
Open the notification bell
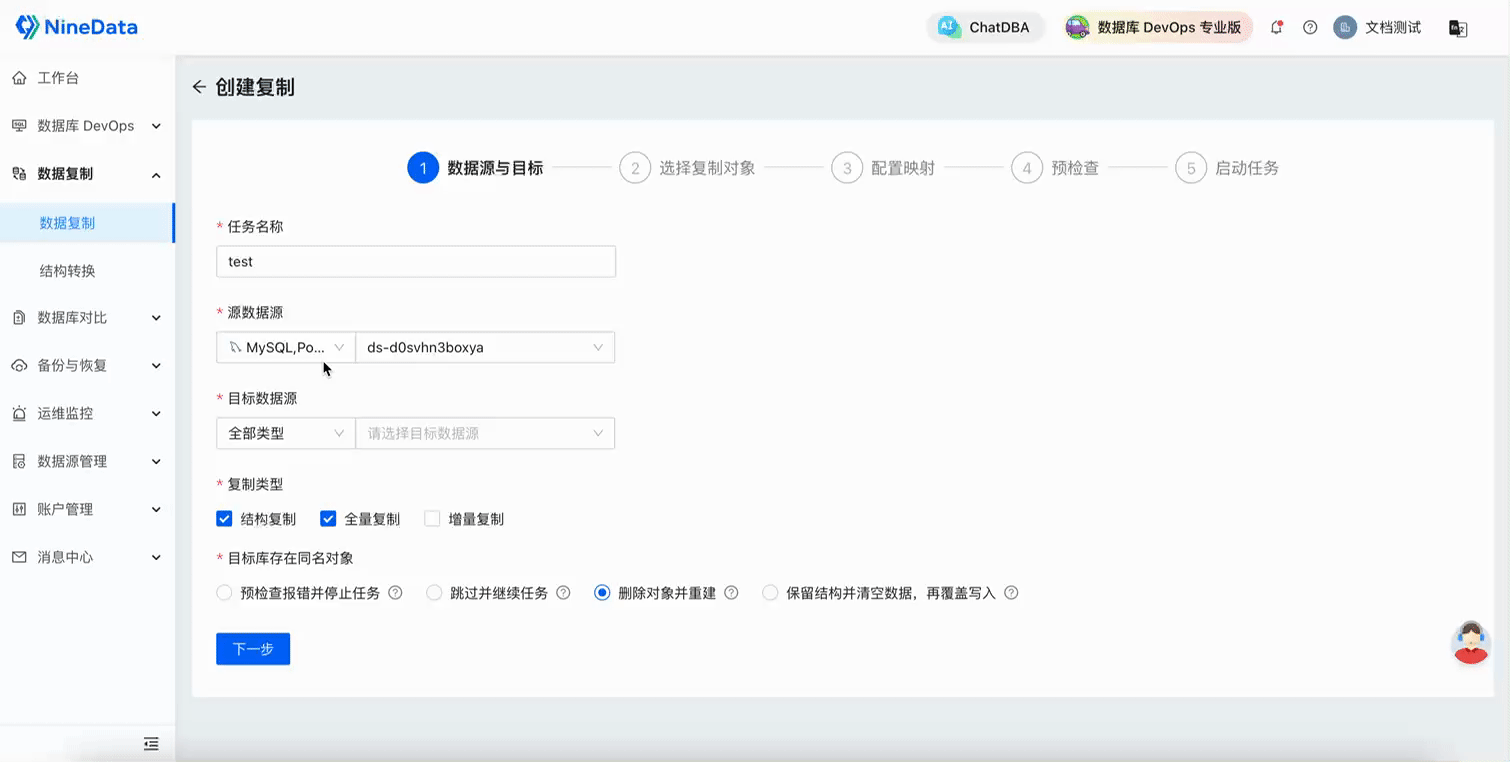(1276, 28)
